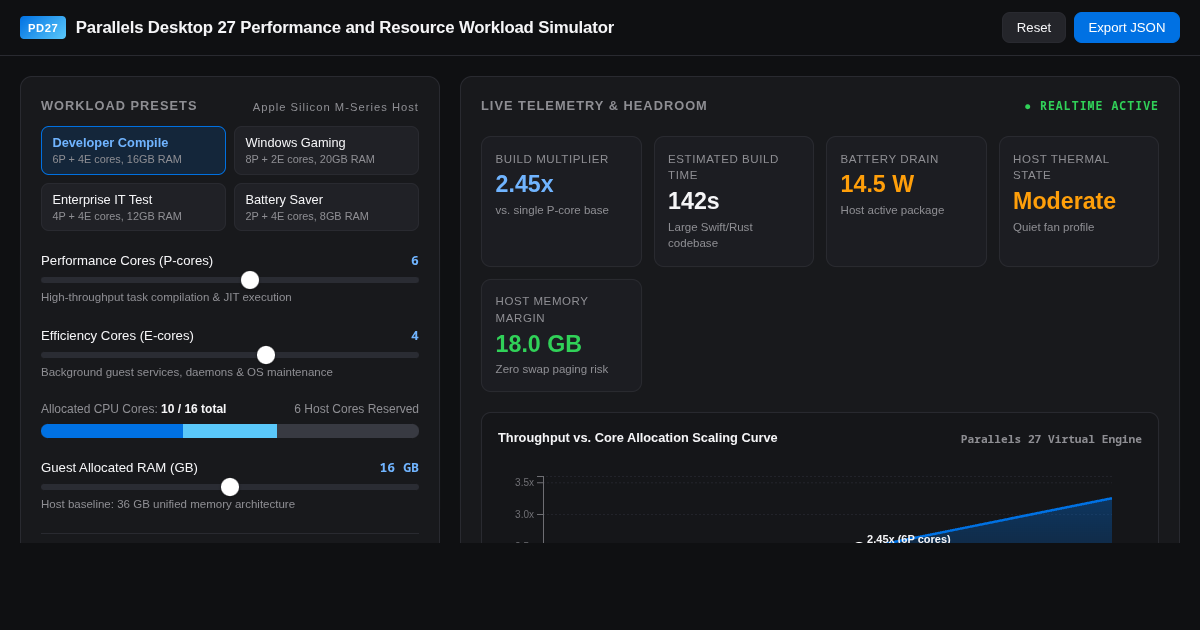Apply the Battery Saver preset
The height and width of the screenshot is (630, 1200).
tap(326, 207)
